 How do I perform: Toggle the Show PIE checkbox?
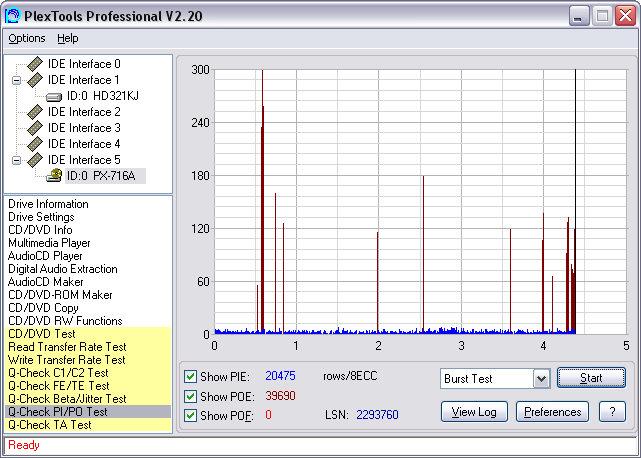pyautogui.click(x=190, y=376)
